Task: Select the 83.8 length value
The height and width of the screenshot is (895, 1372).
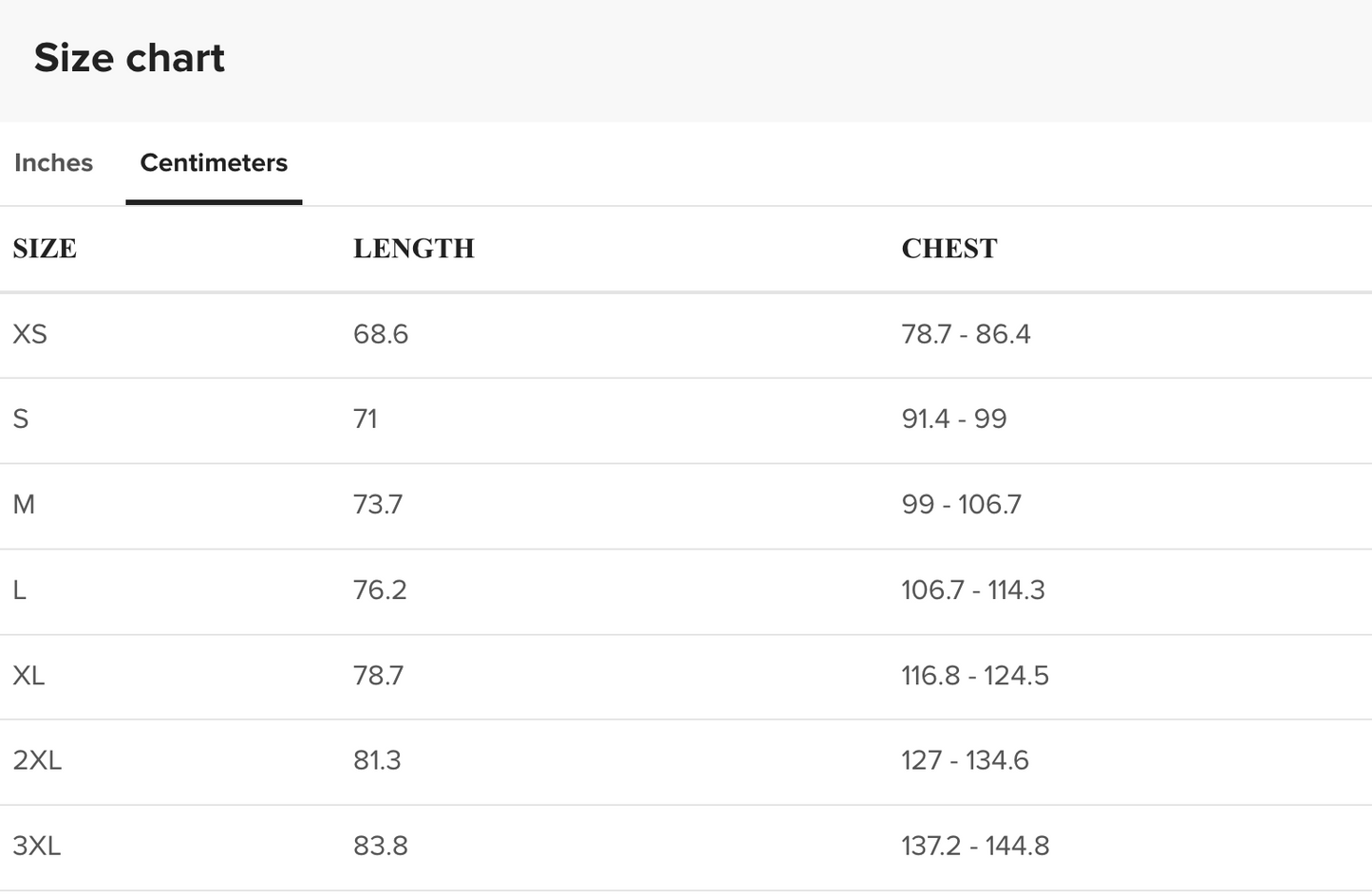Action: tap(381, 846)
